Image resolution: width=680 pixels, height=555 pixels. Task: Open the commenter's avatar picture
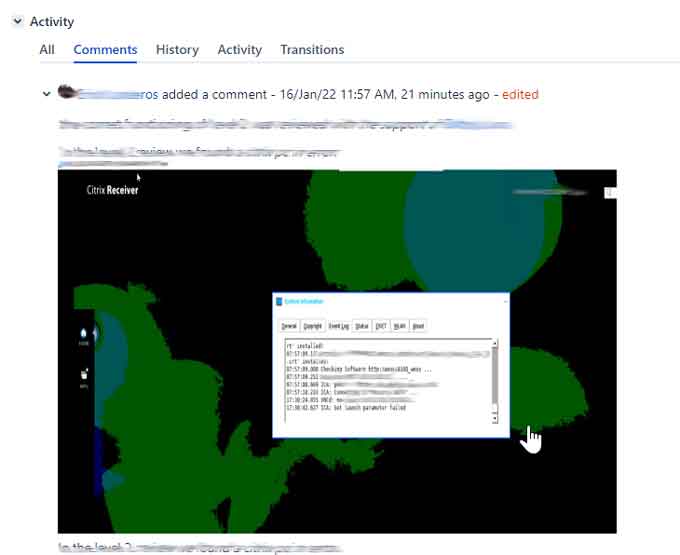point(67,92)
